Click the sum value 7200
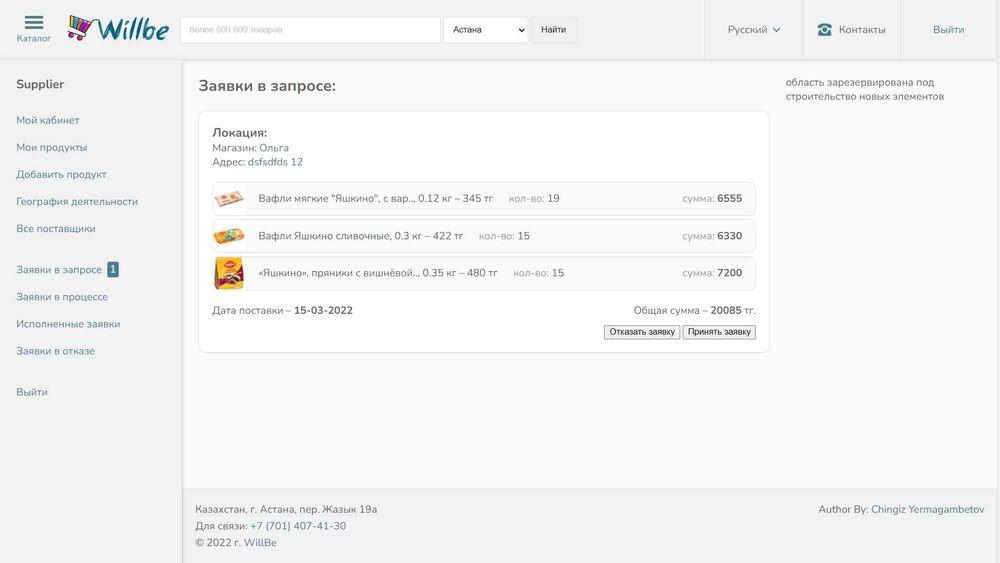1000x563 pixels. (x=730, y=273)
